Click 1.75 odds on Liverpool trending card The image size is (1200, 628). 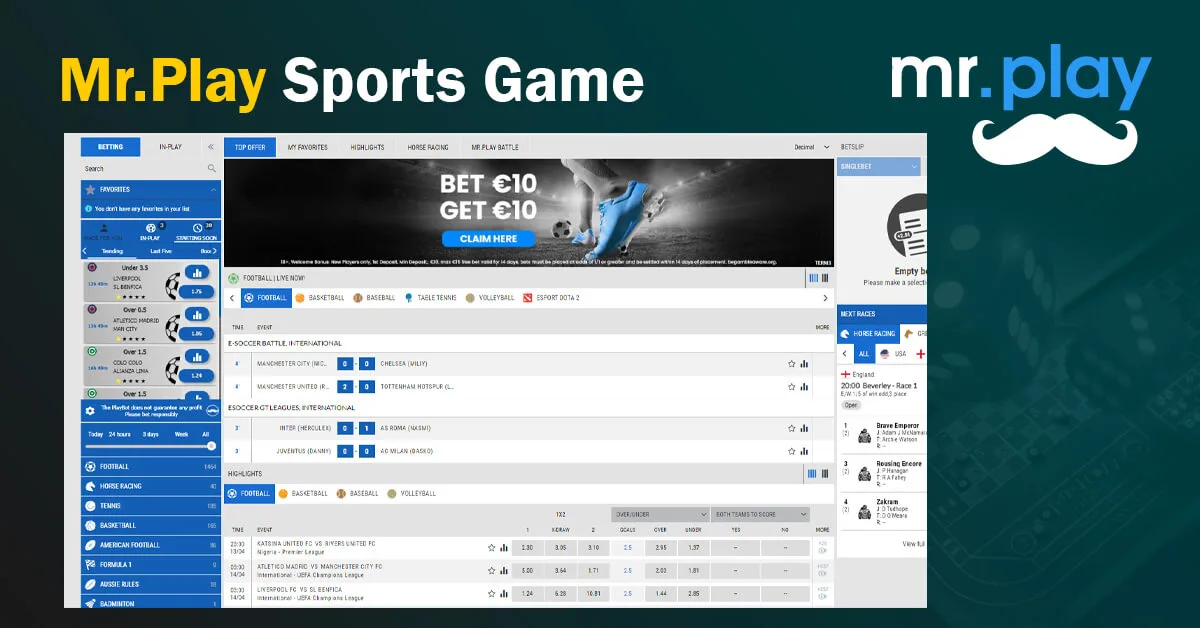pos(196,291)
